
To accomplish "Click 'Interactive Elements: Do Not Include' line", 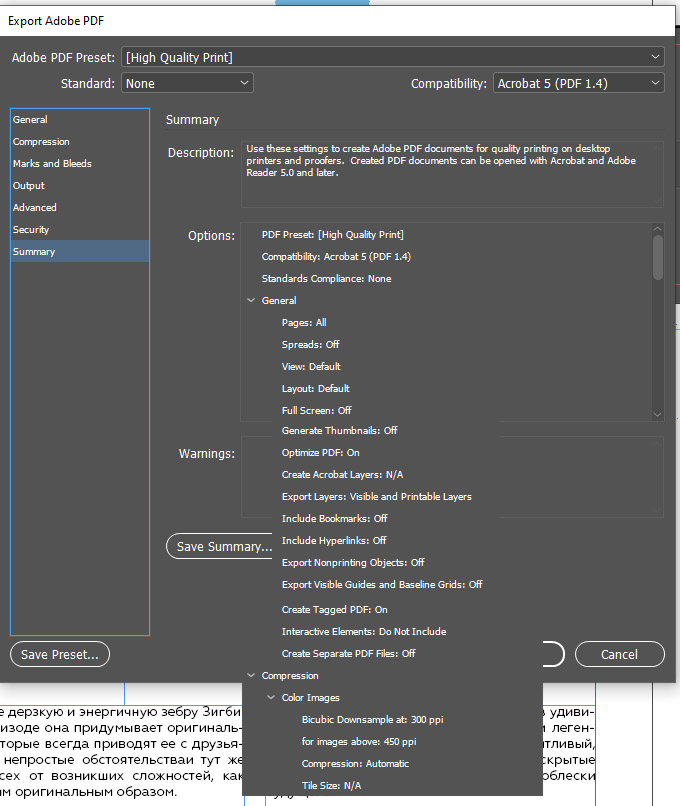I will pyautogui.click(x=364, y=632).
